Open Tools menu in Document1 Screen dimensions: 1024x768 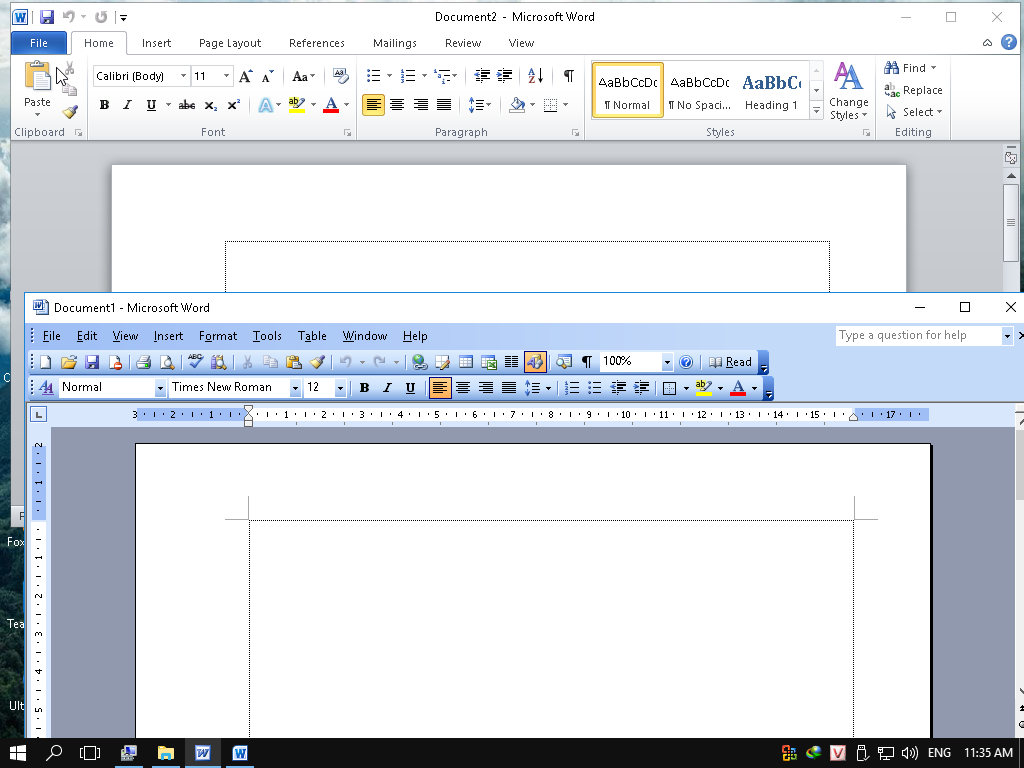(267, 336)
